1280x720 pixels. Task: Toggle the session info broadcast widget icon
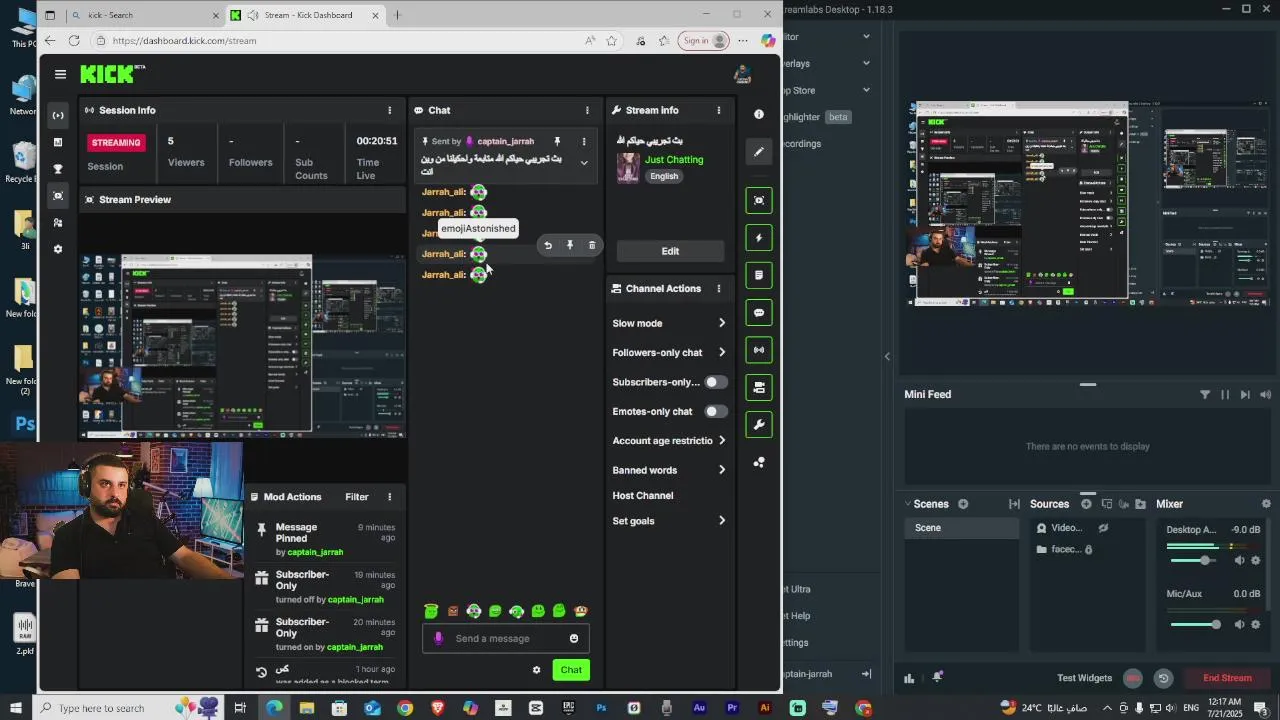(x=759, y=350)
